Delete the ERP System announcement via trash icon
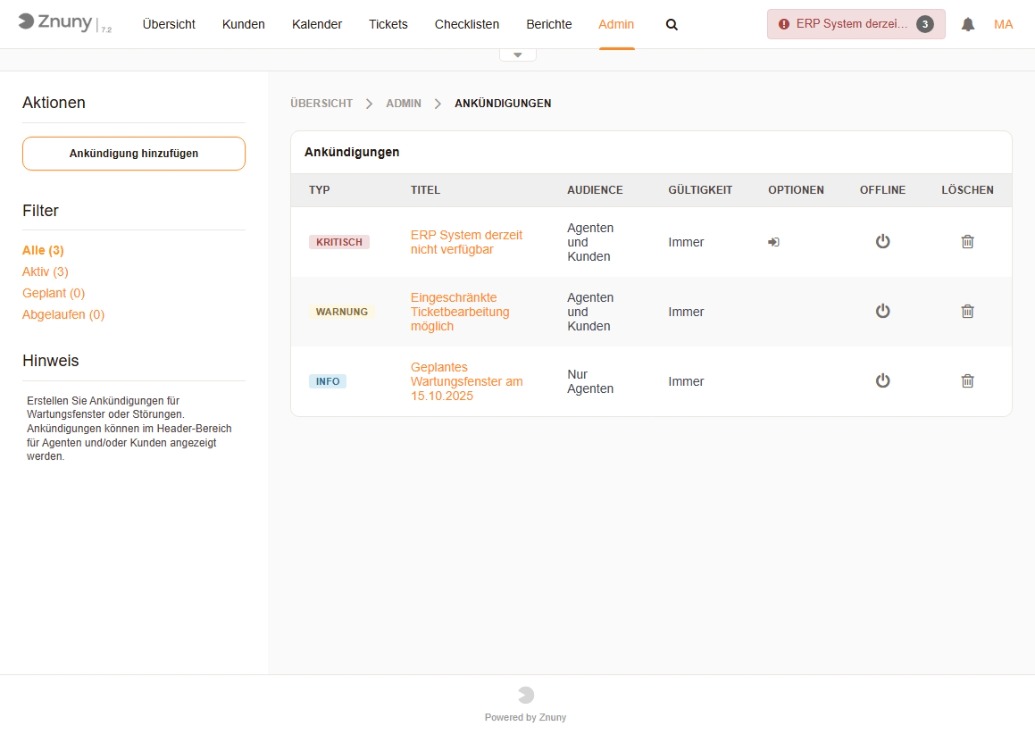Image resolution: width=1035 pixels, height=734 pixels. [967, 242]
